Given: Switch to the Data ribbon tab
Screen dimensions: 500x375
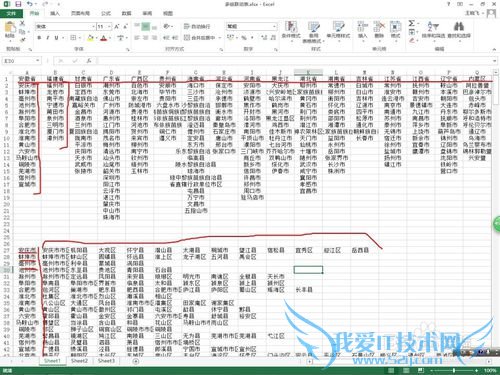Looking at the screenshot, I should (x=126, y=13).
